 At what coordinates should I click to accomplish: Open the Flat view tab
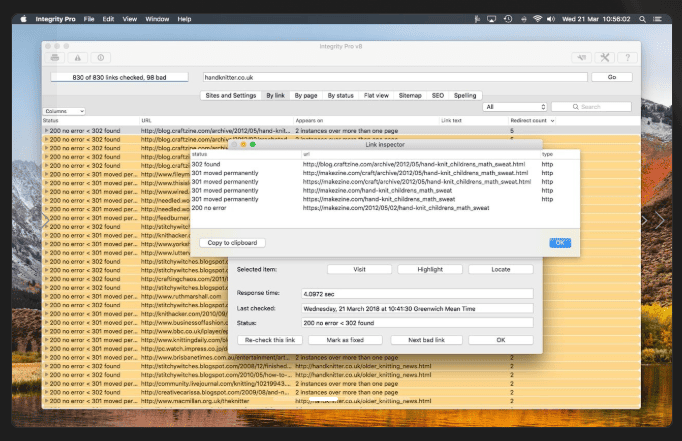376,95
